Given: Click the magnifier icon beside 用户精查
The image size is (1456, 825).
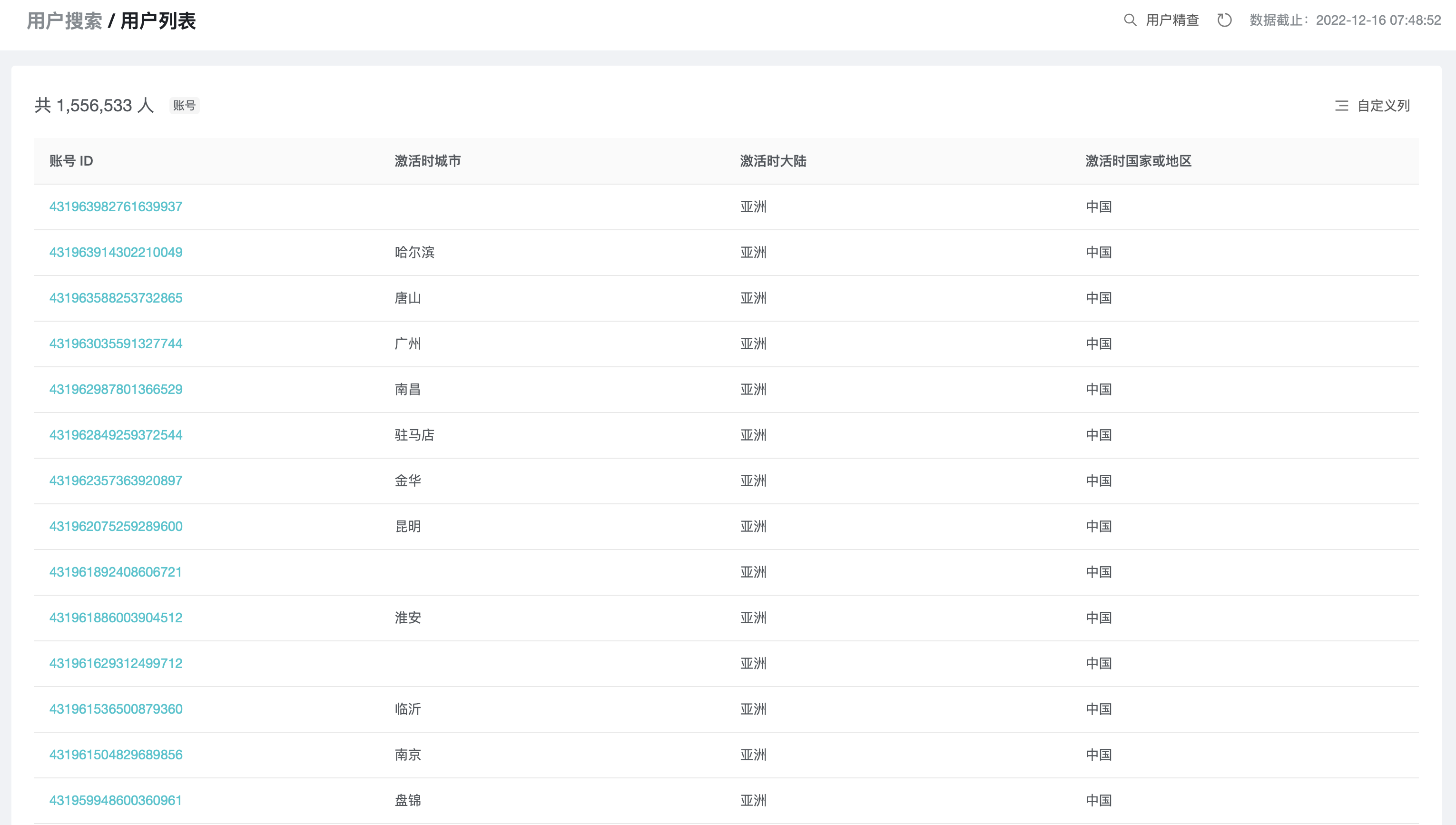Looking at the screenshot, I should click(1130, 20).
